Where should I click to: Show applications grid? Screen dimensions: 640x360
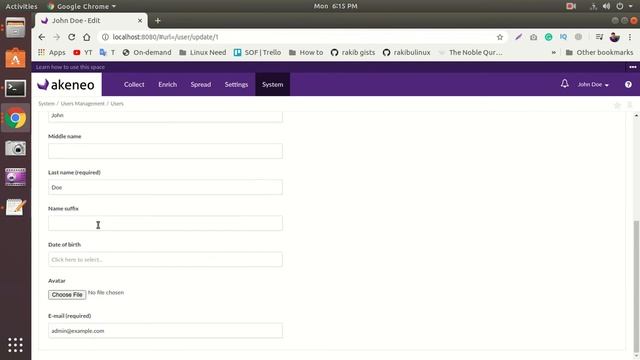(15, 345)
